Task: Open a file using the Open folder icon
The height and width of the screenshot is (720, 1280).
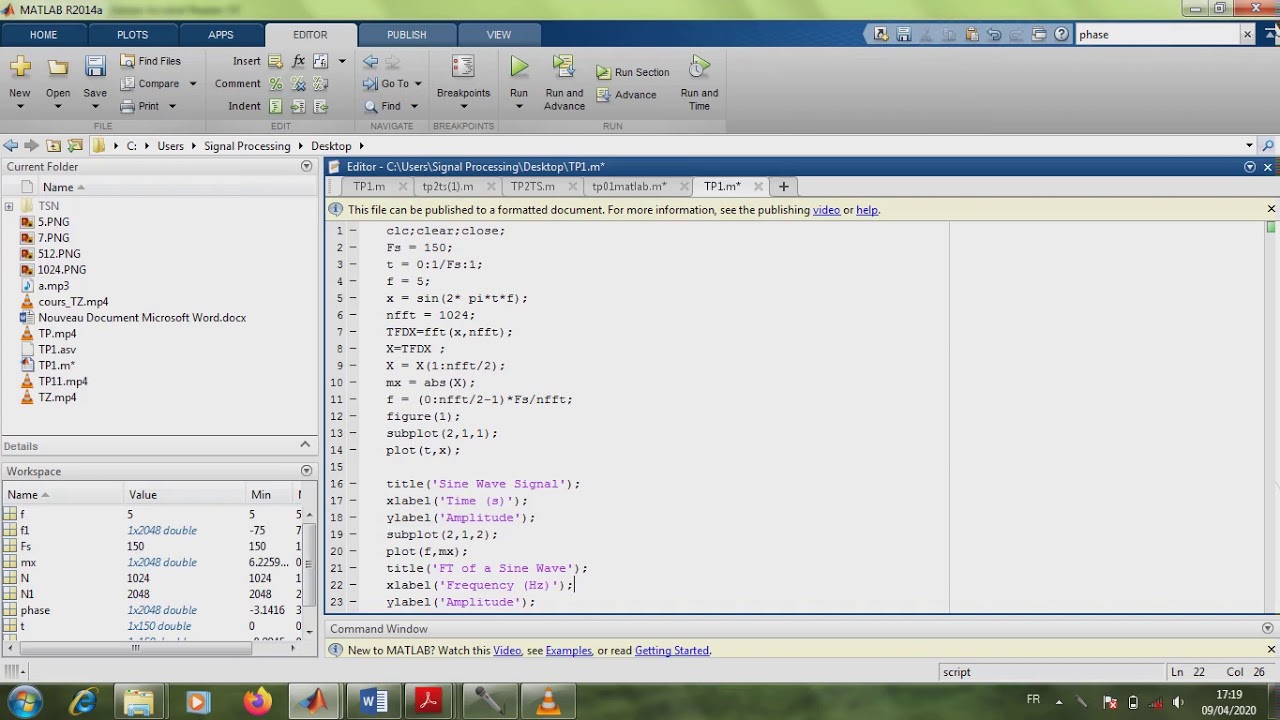Action: [x=58, y=68]
